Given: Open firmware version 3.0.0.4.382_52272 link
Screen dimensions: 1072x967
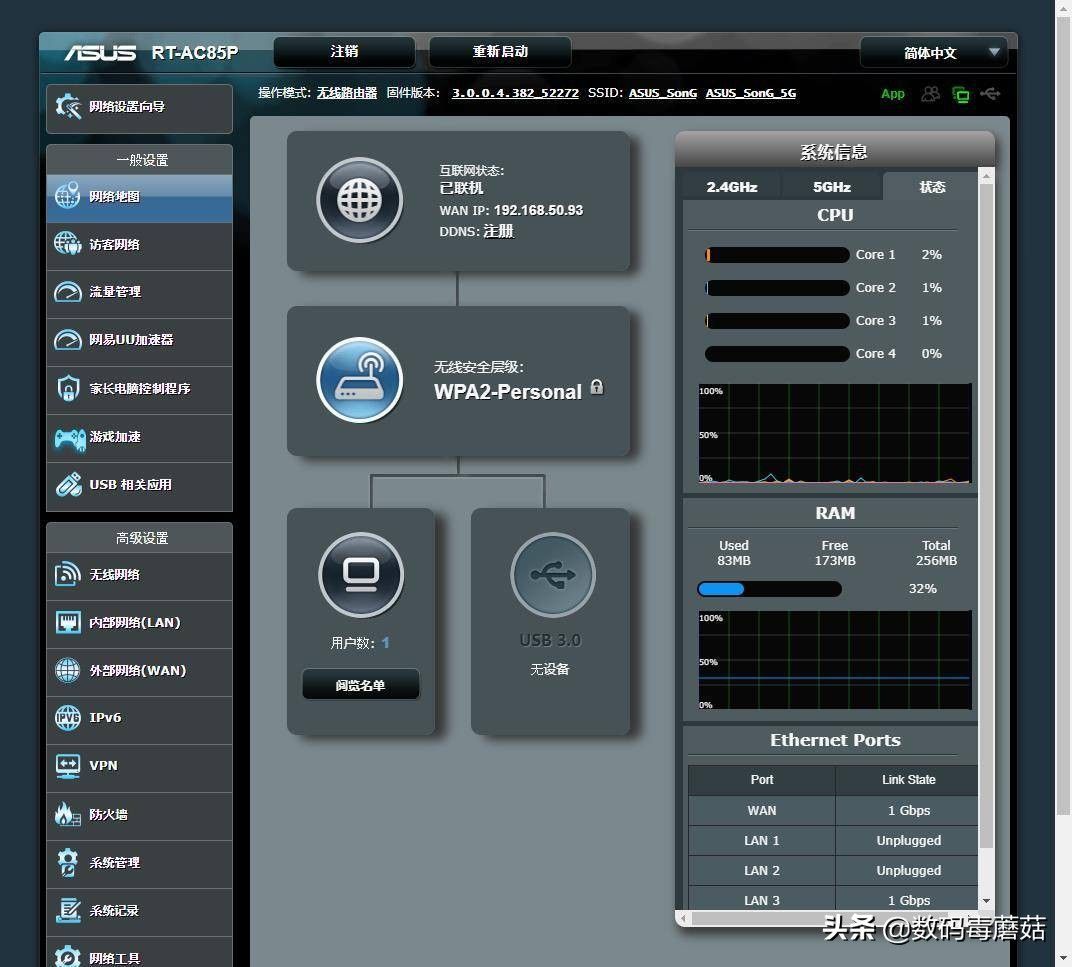Looking at the screenshot, I should 515,93.
